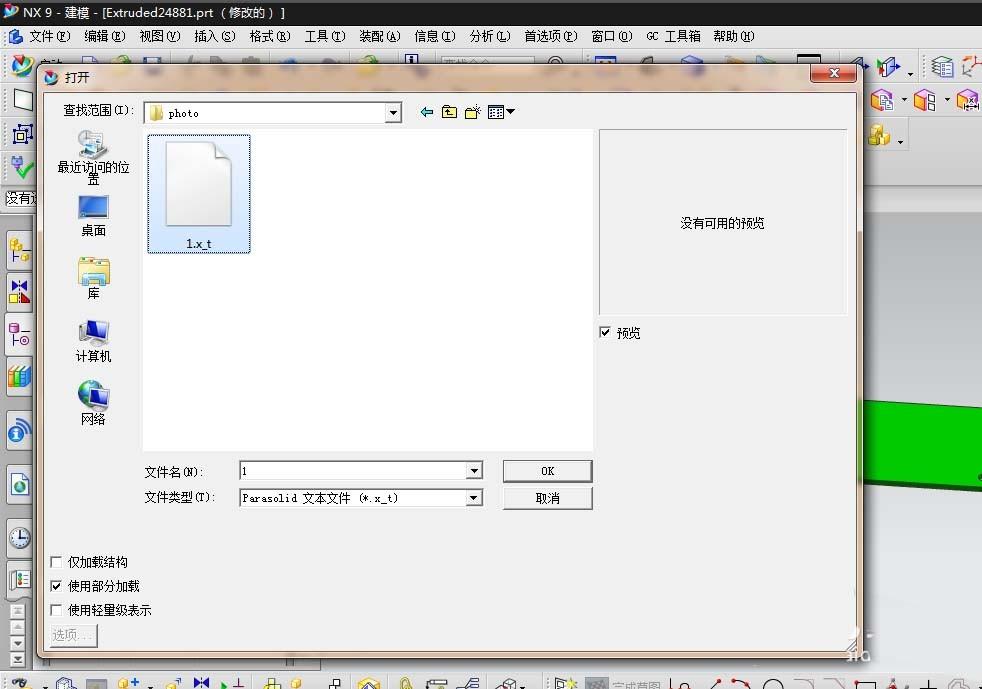Image resolution: width=982 pixels, height=689 pixels.
Task: Enable use lightweight representation (使用轻量级表示)
Action: (x=57, y=611)
